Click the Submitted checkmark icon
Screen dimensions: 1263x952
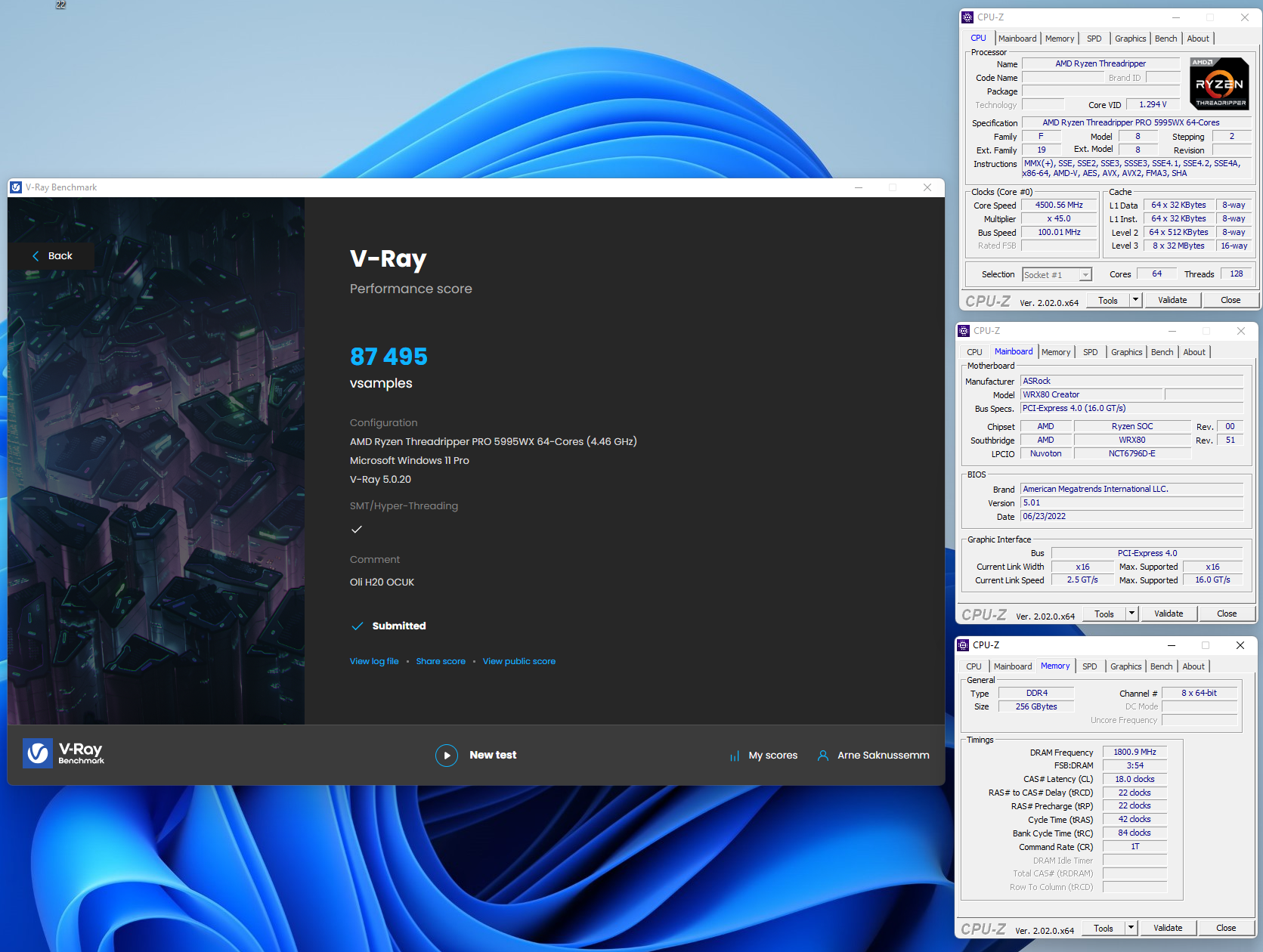pos(358,626)
